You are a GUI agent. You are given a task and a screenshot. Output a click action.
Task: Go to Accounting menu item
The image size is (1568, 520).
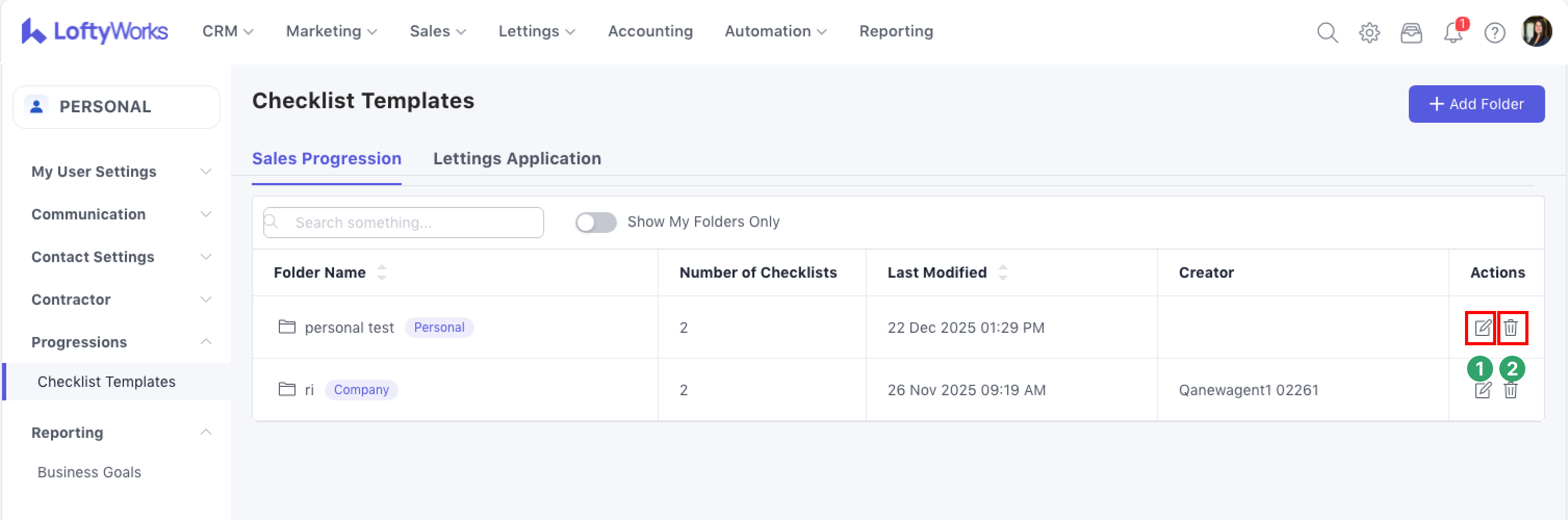[x=650, y=31]
